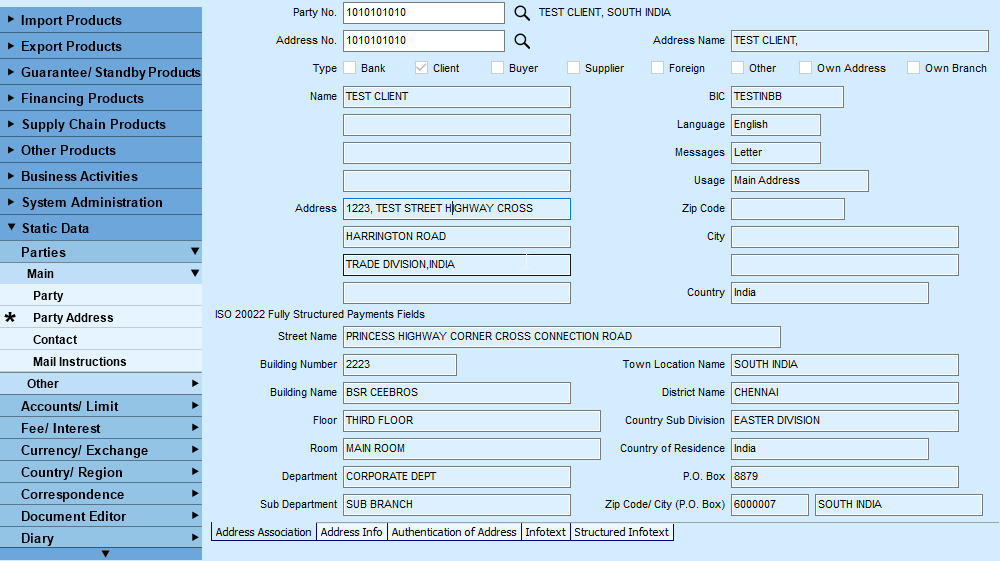Select the Party Address menu item

[x=101, y=317]
